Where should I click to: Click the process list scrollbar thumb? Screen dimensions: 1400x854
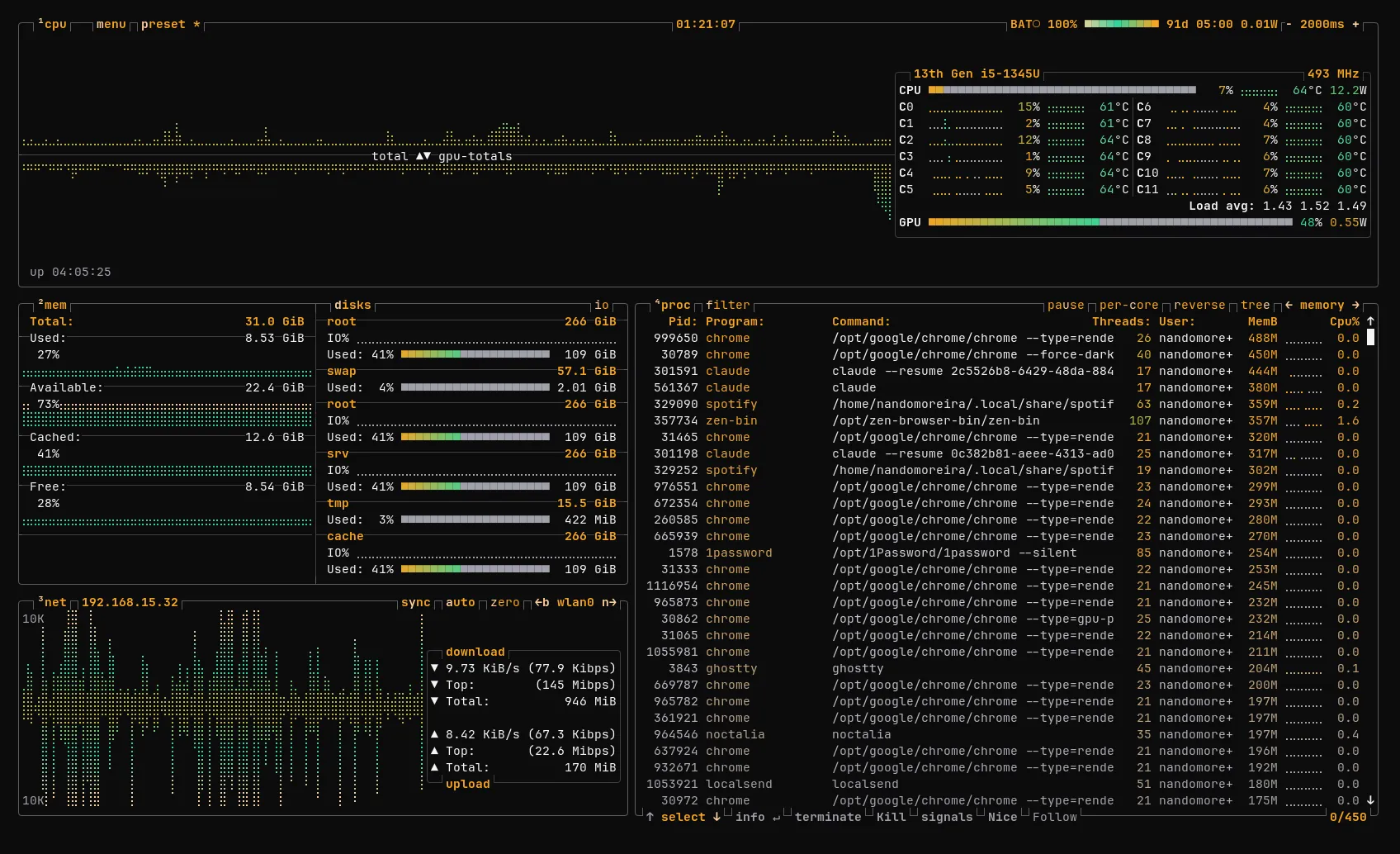1370,337
